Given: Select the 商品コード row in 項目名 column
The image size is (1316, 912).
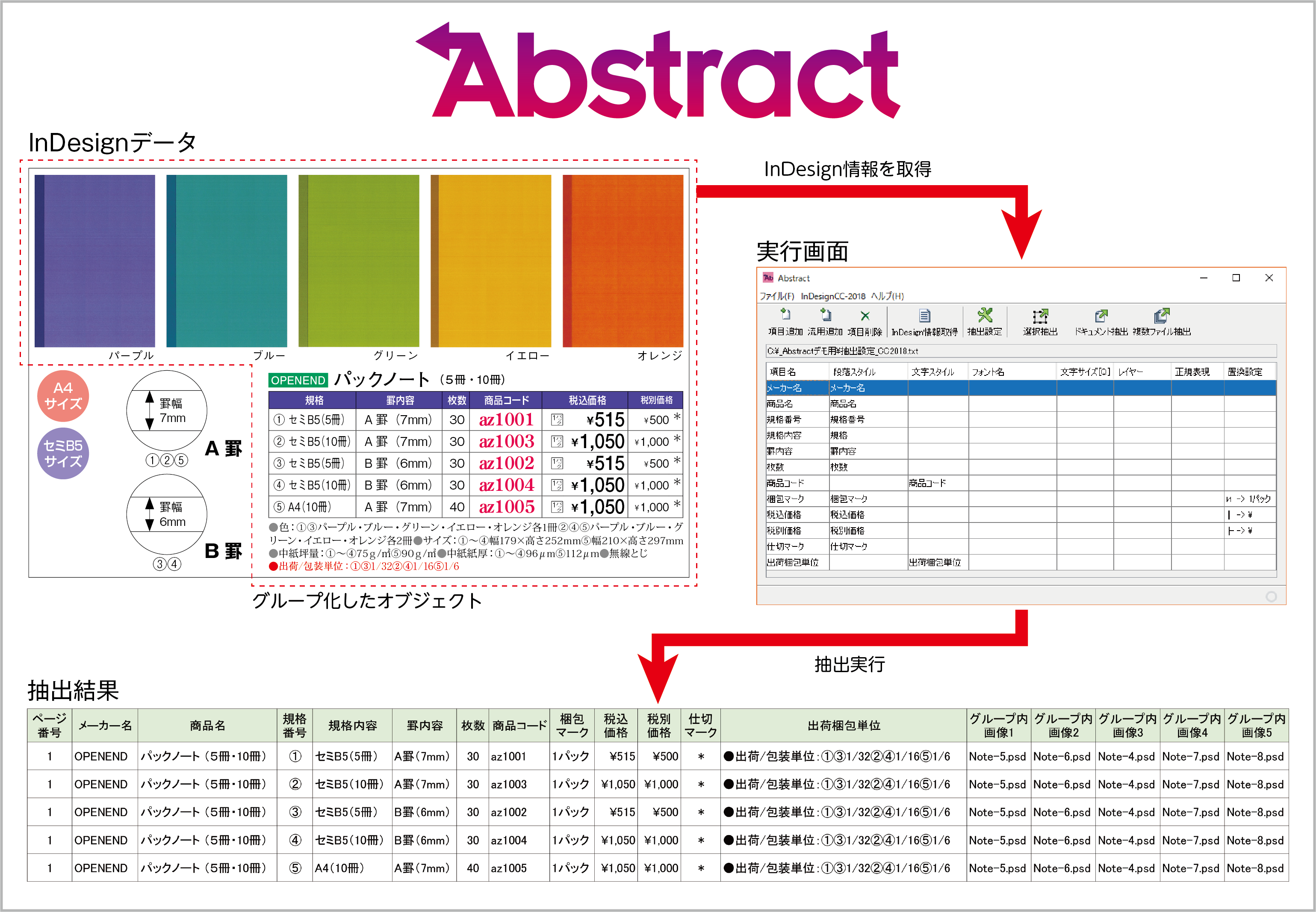Looking at the screenshot, I should tap(798, 483).
